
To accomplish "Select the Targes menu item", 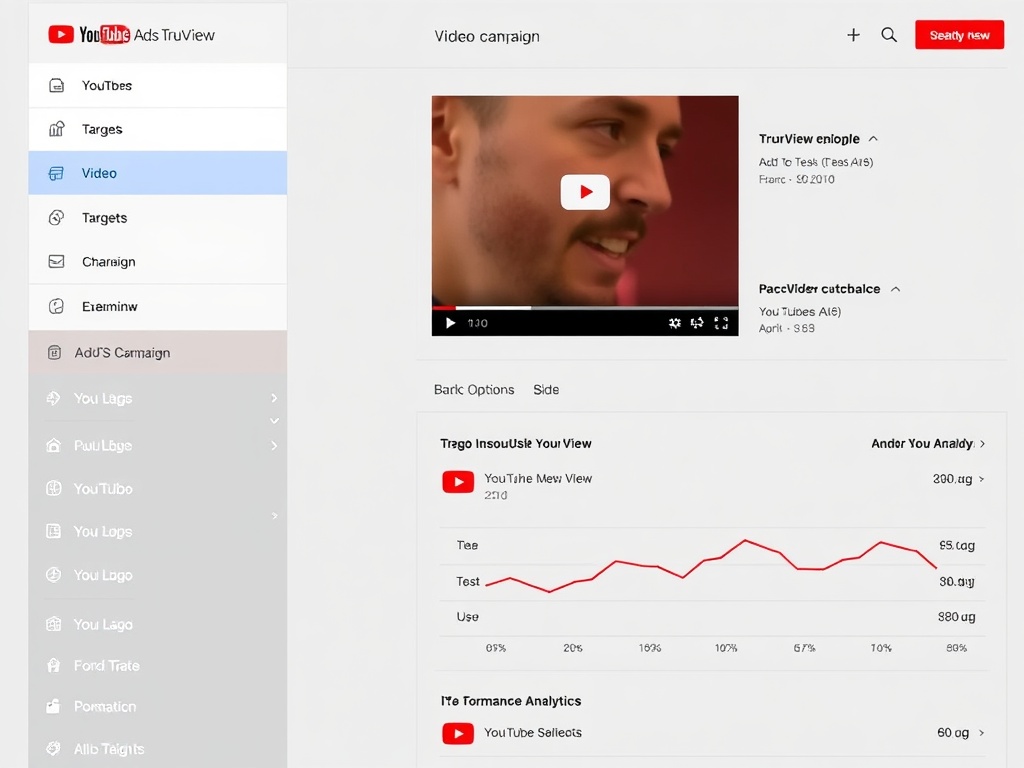I will pos(157,129).
